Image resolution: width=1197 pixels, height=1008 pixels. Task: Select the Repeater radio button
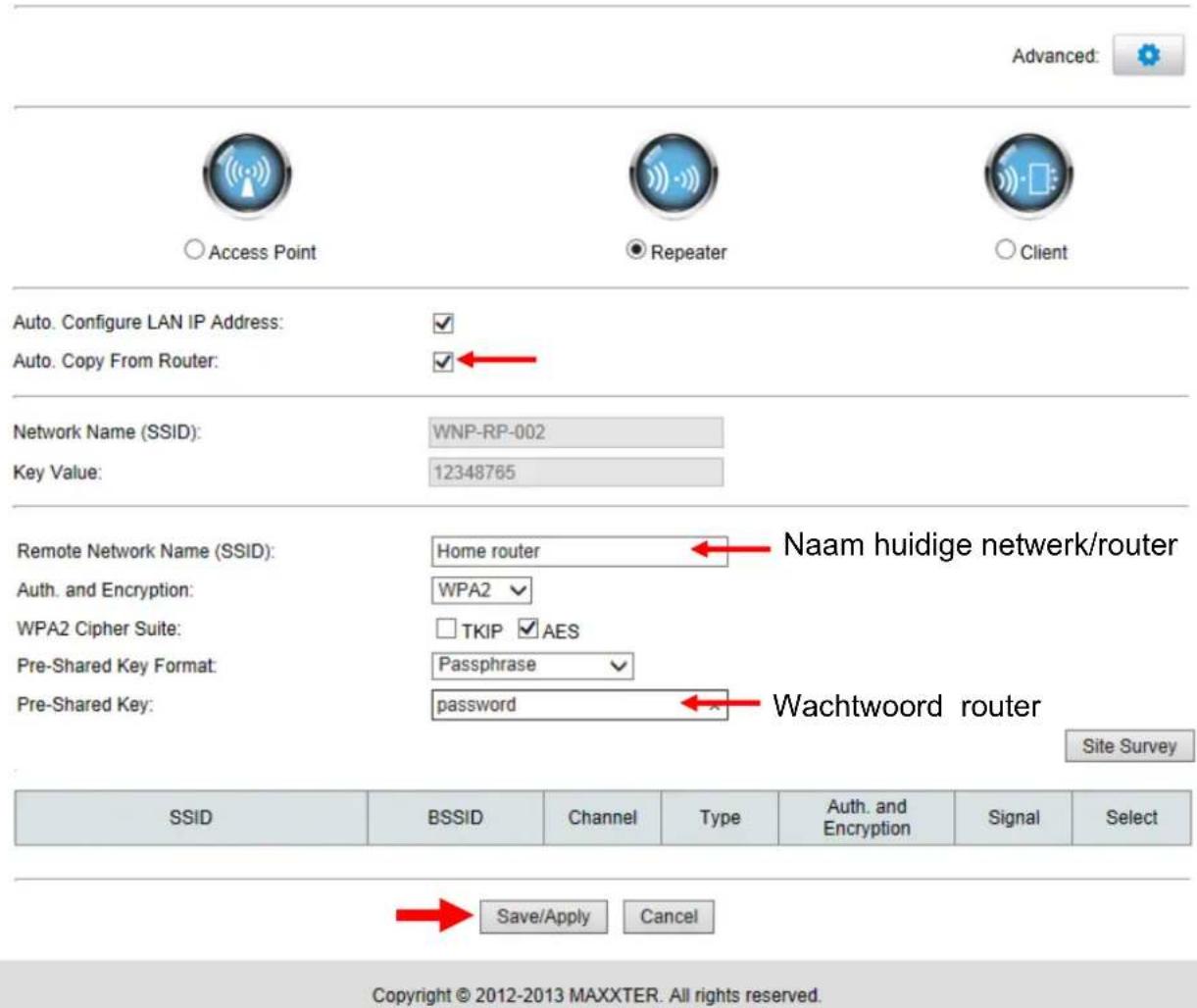[636, 250]
